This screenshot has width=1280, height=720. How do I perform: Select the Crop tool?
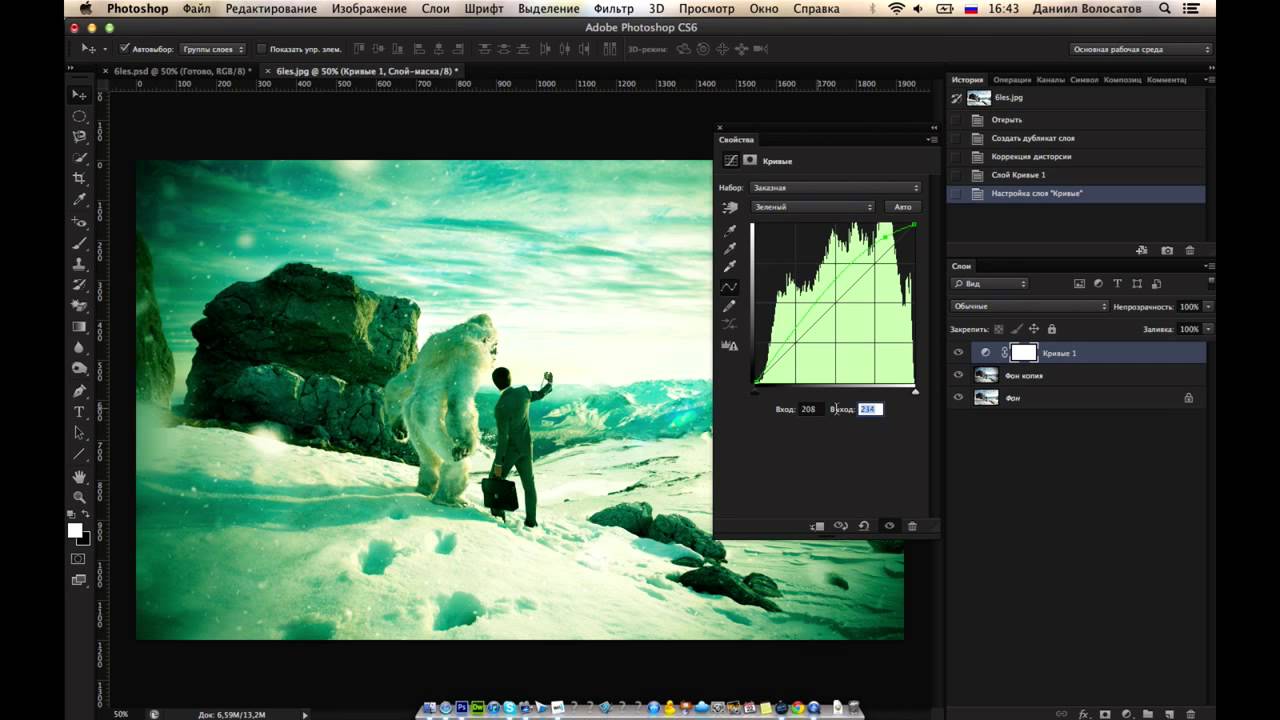tap(78, 179)
